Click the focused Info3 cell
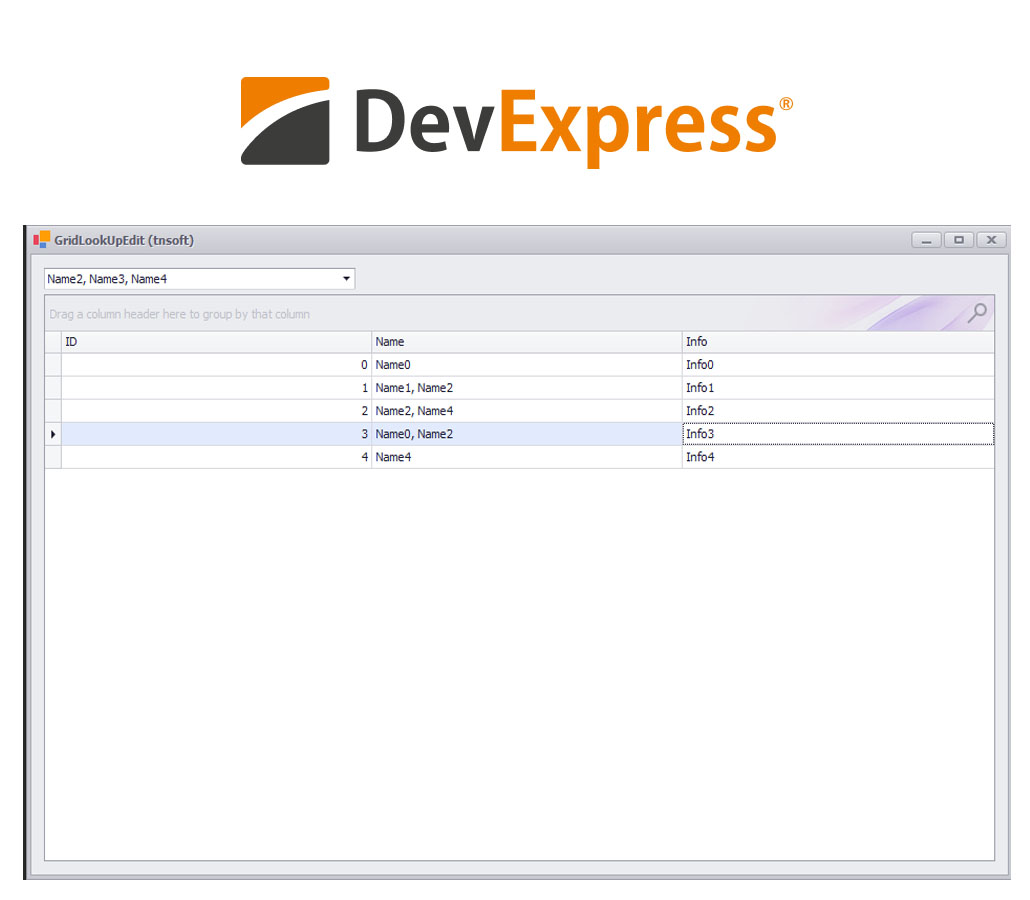Screen dimensions: 1030x900 [x=838, y=434]
